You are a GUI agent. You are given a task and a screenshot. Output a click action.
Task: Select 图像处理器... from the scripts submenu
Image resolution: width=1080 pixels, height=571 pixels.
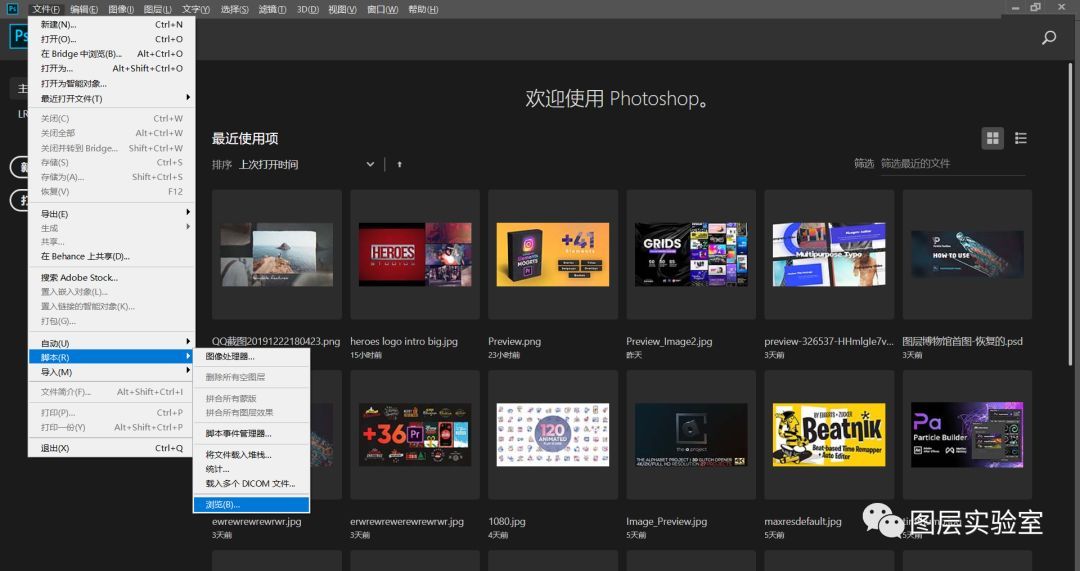[x=250, y=356]
